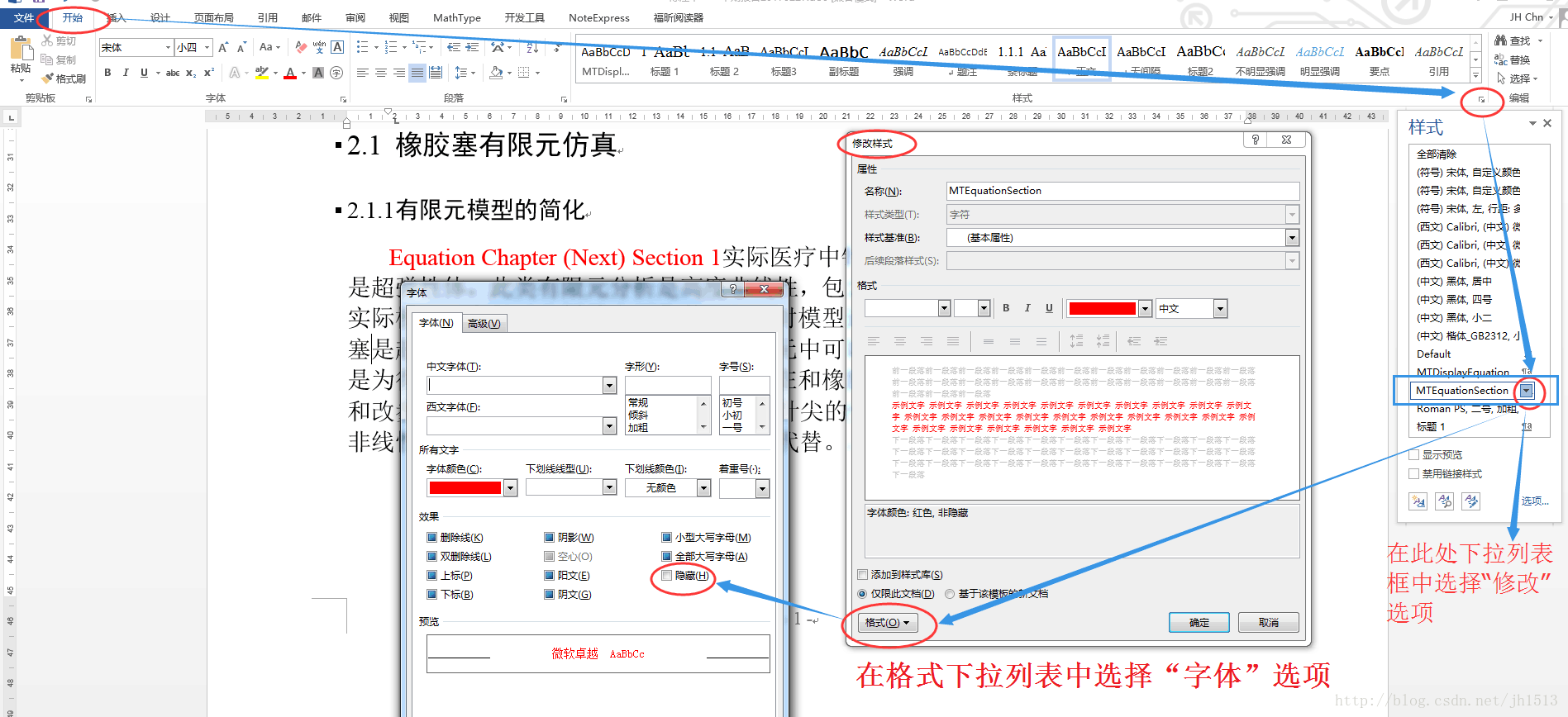Open the 格式 dropdown button
Image resolution: width=1568 pixels, height=717 pixels.
click(887, 623)
